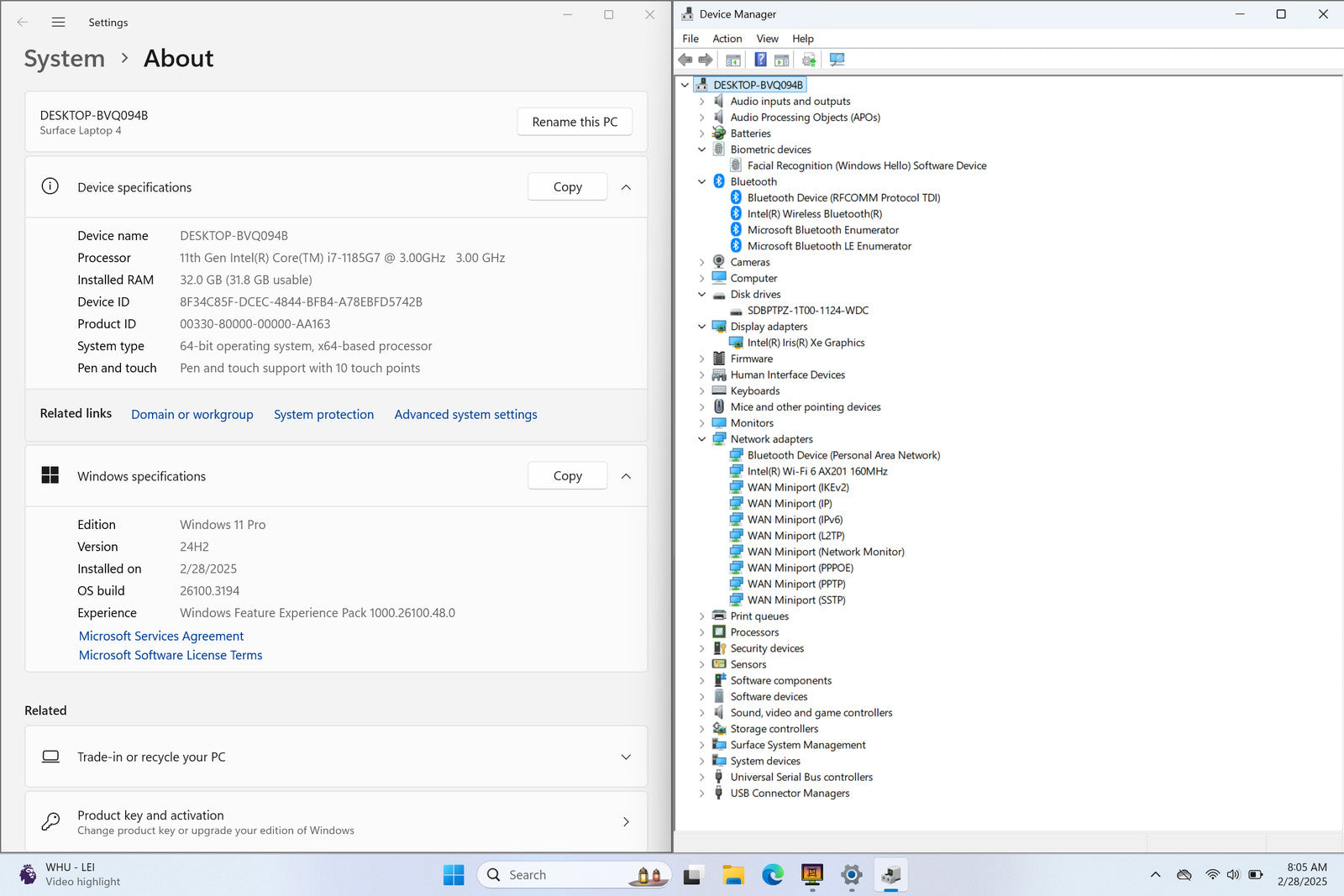Image resolution: width=1344 pixels, height=896 pixels.
Task: Select the Batteries category icon
Action: [x=719, y=134]
